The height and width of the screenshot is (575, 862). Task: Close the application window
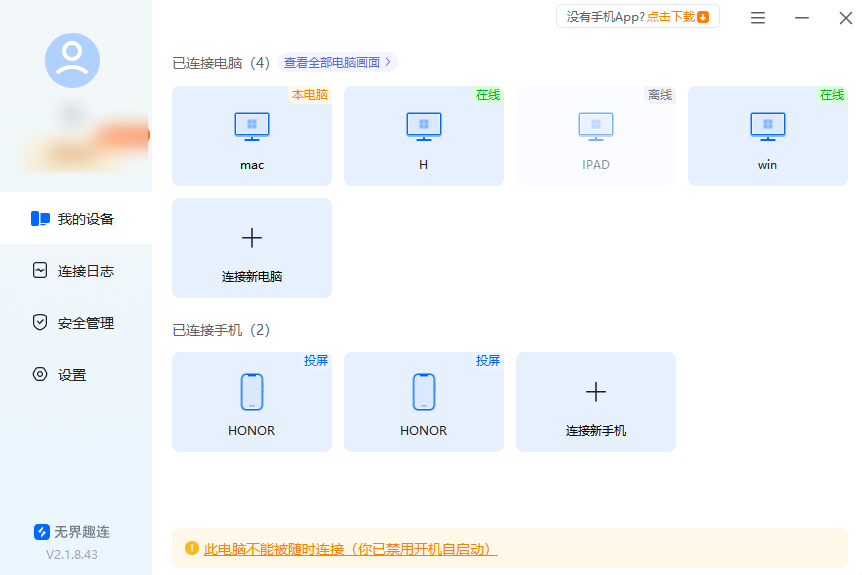pyautogui.click(x=846, y=18)
